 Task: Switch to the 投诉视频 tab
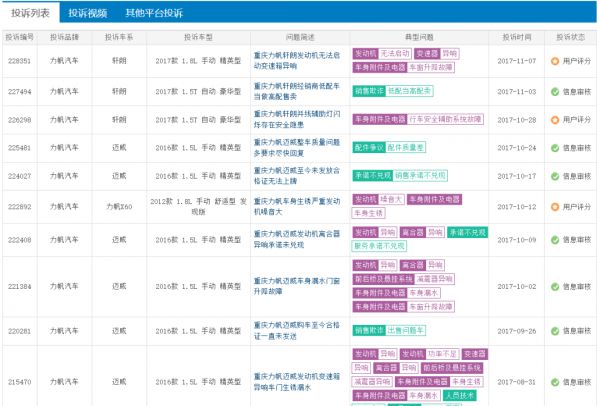click(91, 13)
